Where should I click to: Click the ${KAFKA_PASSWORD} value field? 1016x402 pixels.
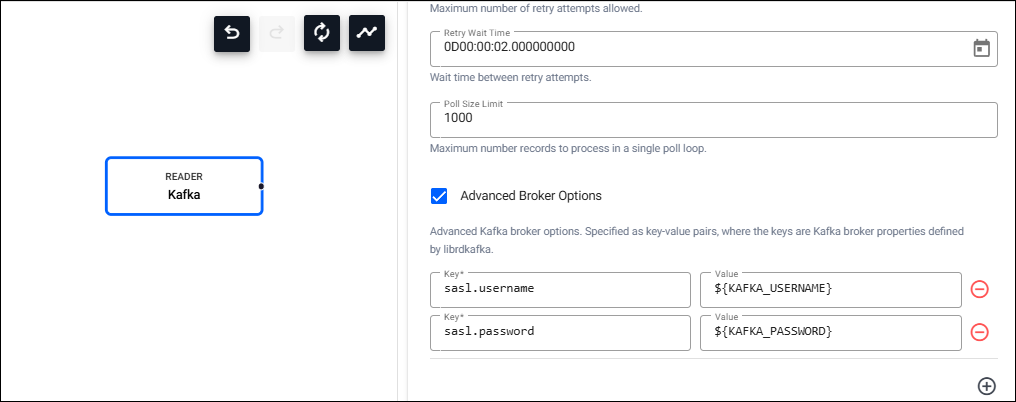(x=830, y=332)
